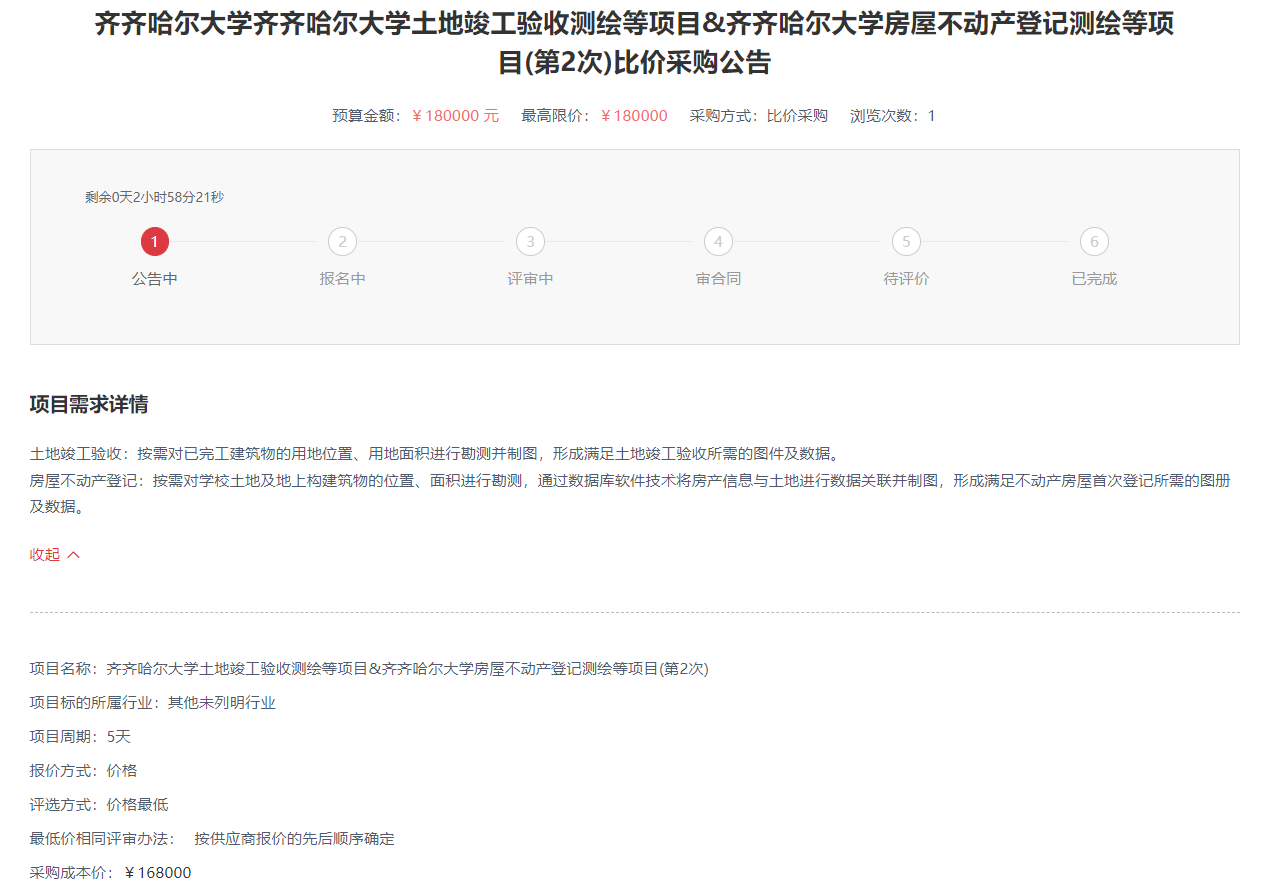Click step 5 circle for 待评价
Image resolution: width=1280 pixels, height=890 pixels.
pyautogui.click(x=906, y=242)
